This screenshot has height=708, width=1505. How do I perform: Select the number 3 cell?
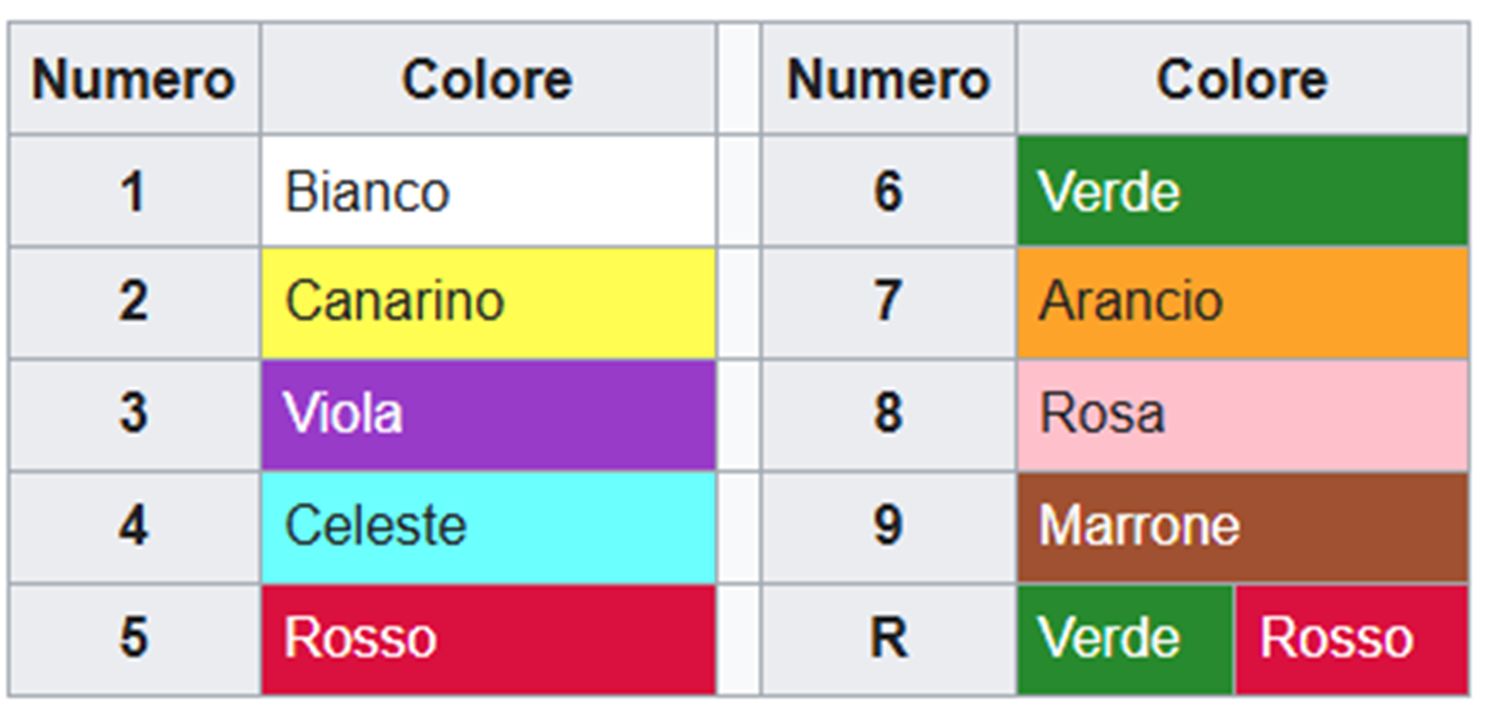tap(134, 414)
